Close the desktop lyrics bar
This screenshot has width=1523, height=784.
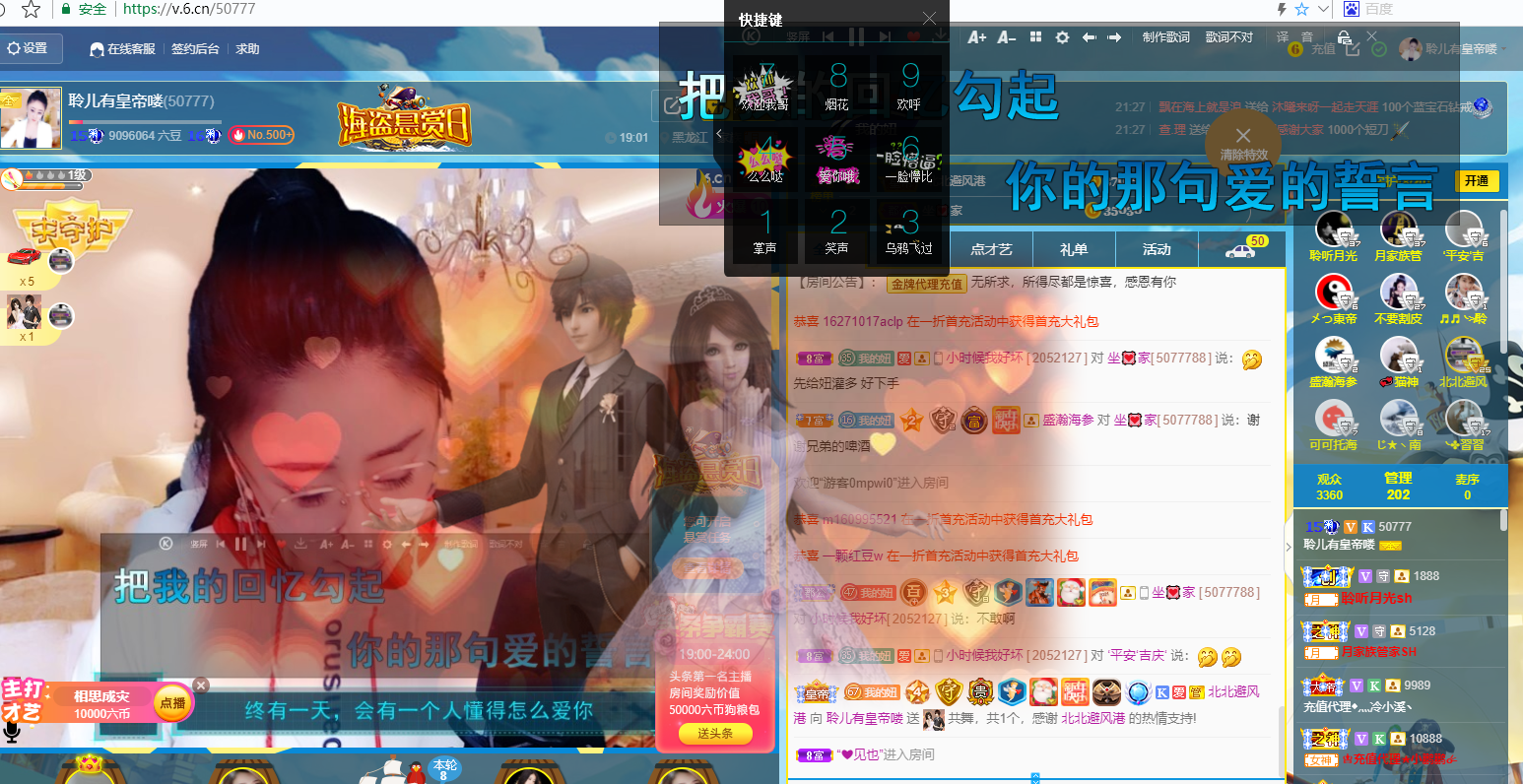click(x=1371, y=36)
